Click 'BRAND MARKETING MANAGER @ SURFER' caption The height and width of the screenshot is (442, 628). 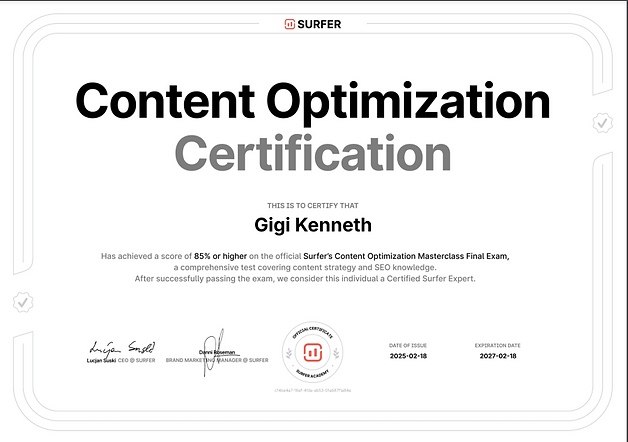(217, 360)
